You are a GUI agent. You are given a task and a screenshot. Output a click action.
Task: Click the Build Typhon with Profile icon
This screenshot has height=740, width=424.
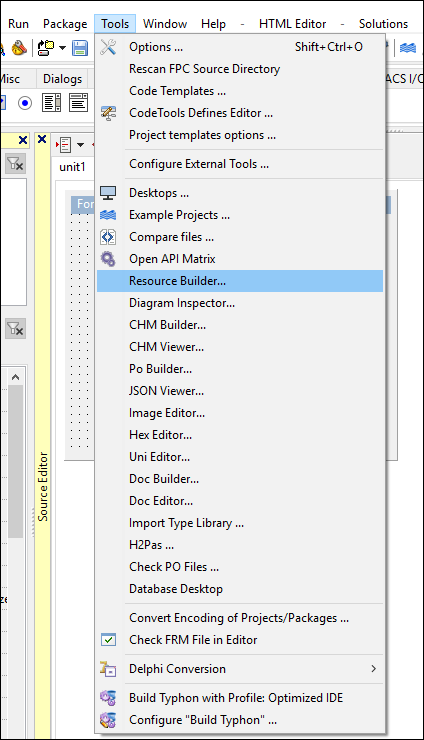click(108, 698)
